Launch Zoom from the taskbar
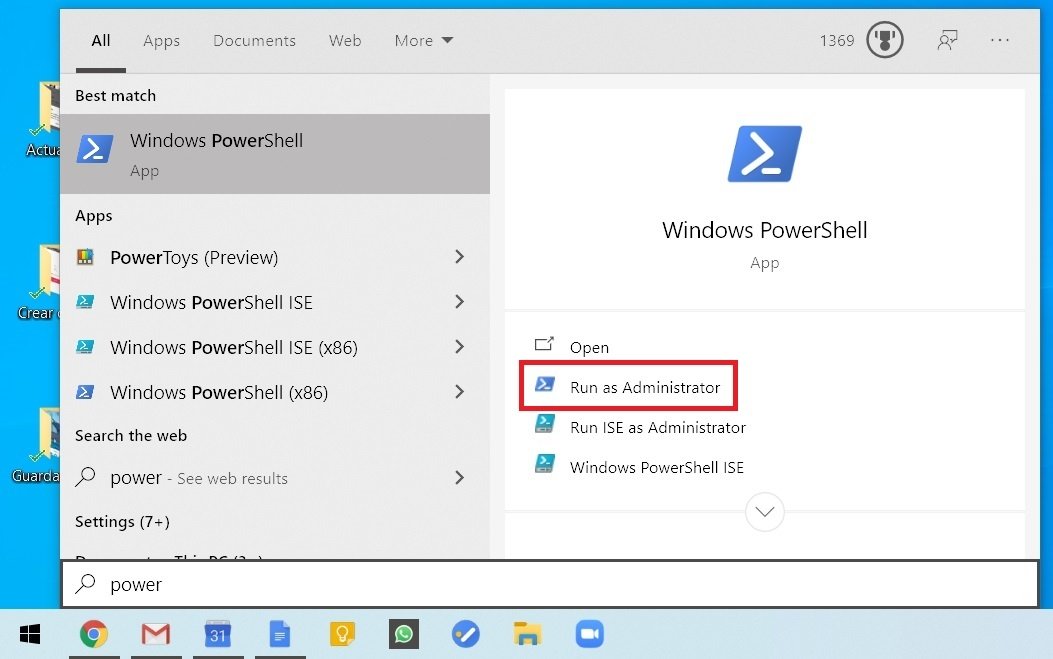Viewport: 1053px width, 659px height. click(590, 634)
